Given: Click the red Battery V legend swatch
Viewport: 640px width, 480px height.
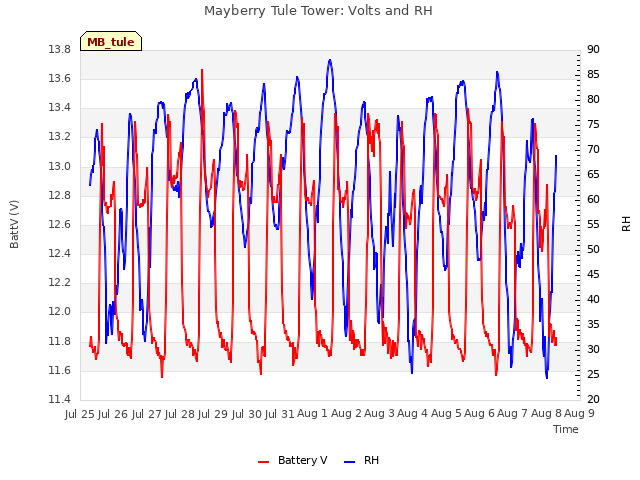Looking at the screenshot, I should pyautogui.click(x=264, y=462).
